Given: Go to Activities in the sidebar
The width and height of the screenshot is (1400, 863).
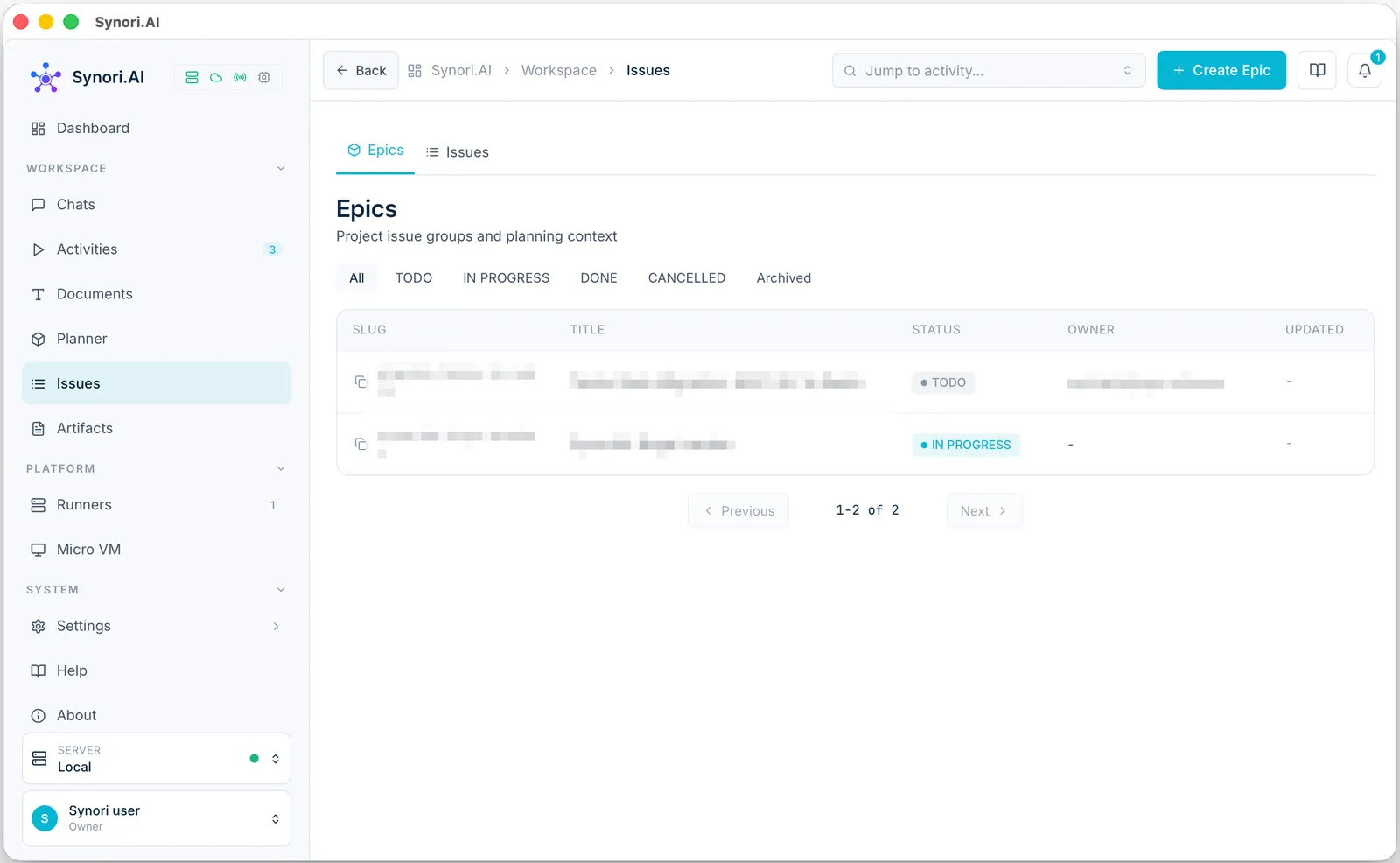Looking at the screenshot, I should coord(157,249).
